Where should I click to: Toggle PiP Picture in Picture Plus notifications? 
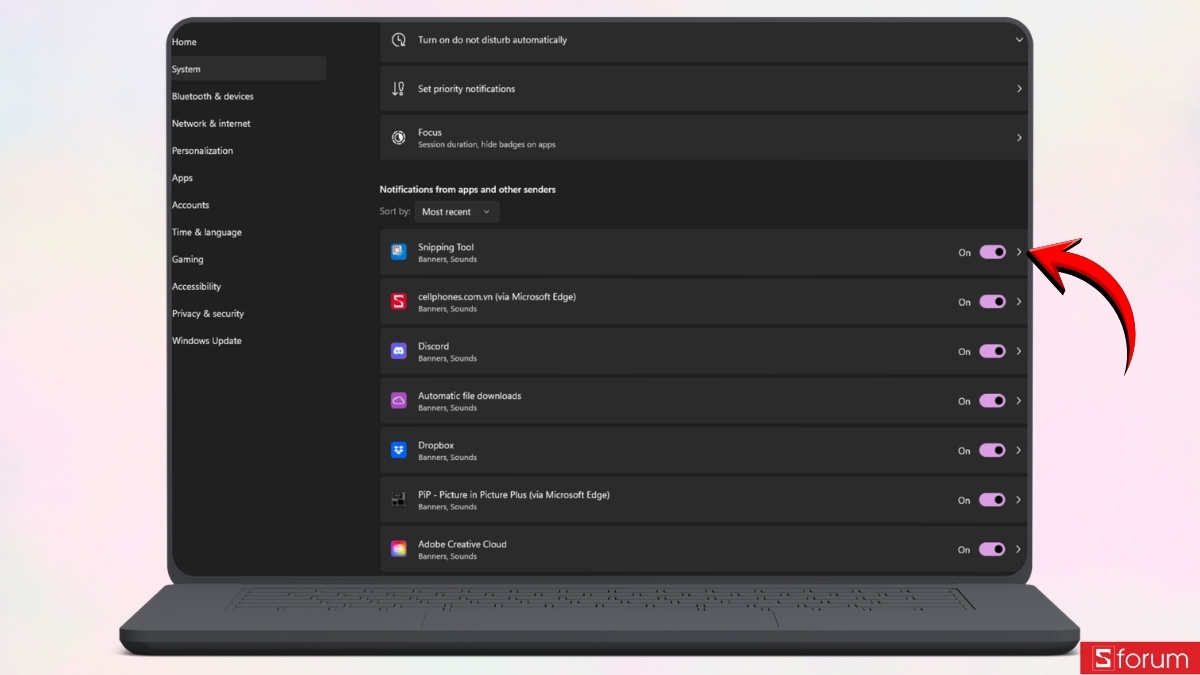pyautogui.click(x=992, y=499)
